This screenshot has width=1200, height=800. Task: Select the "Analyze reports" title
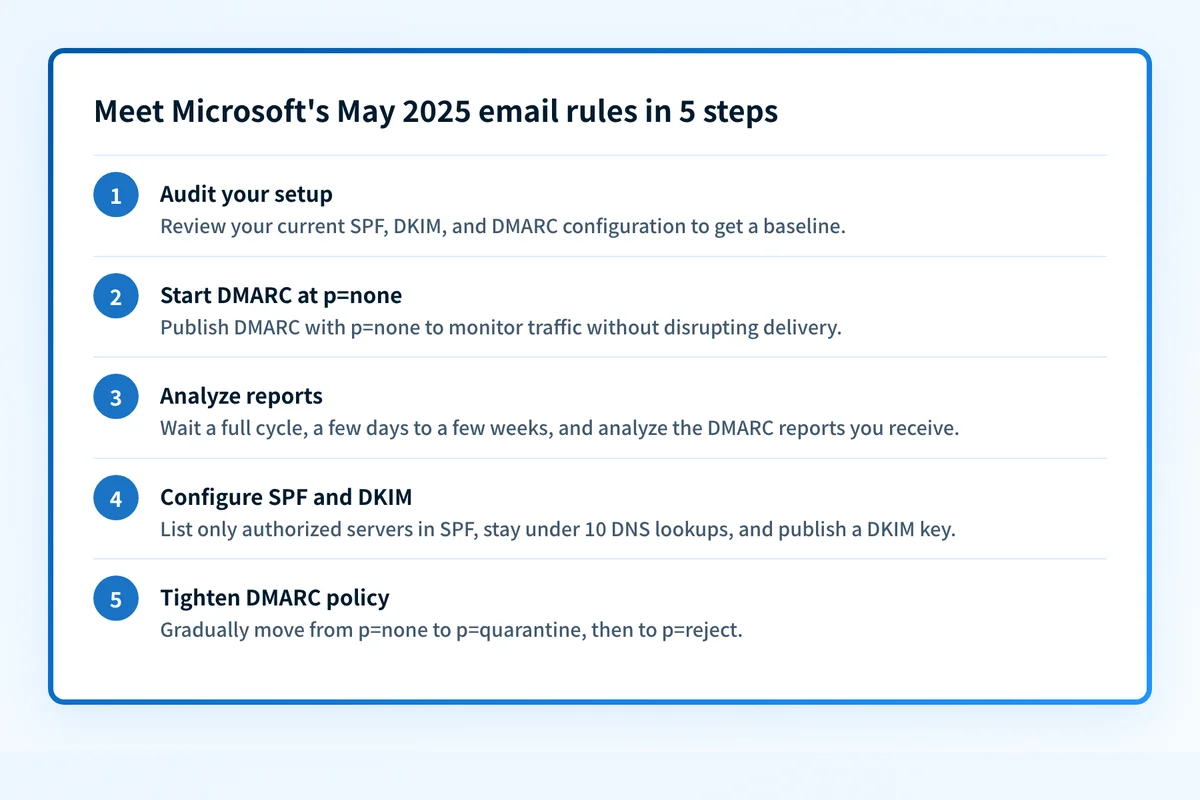coord(241,396)
